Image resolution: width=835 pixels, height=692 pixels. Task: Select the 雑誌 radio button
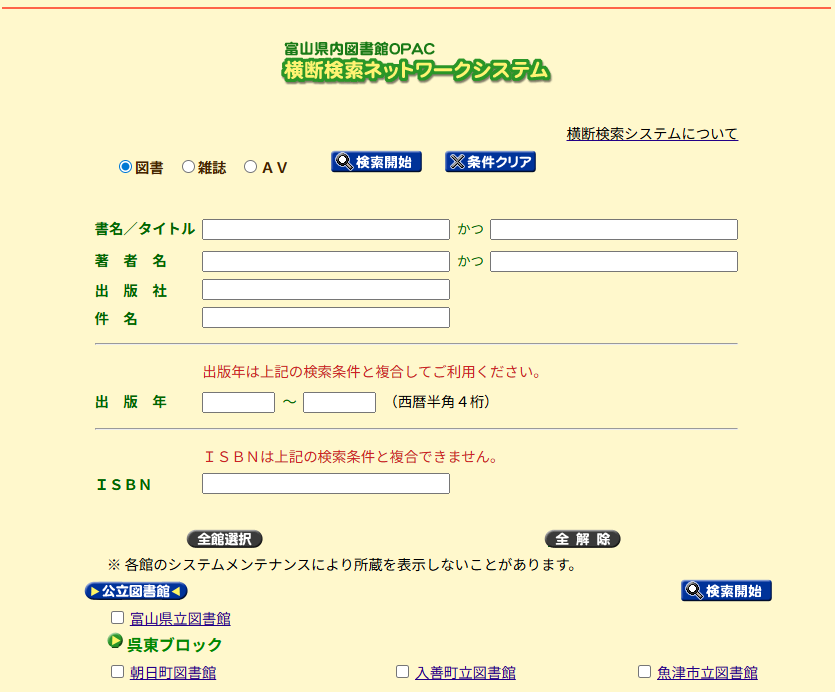tap(188, 167)
